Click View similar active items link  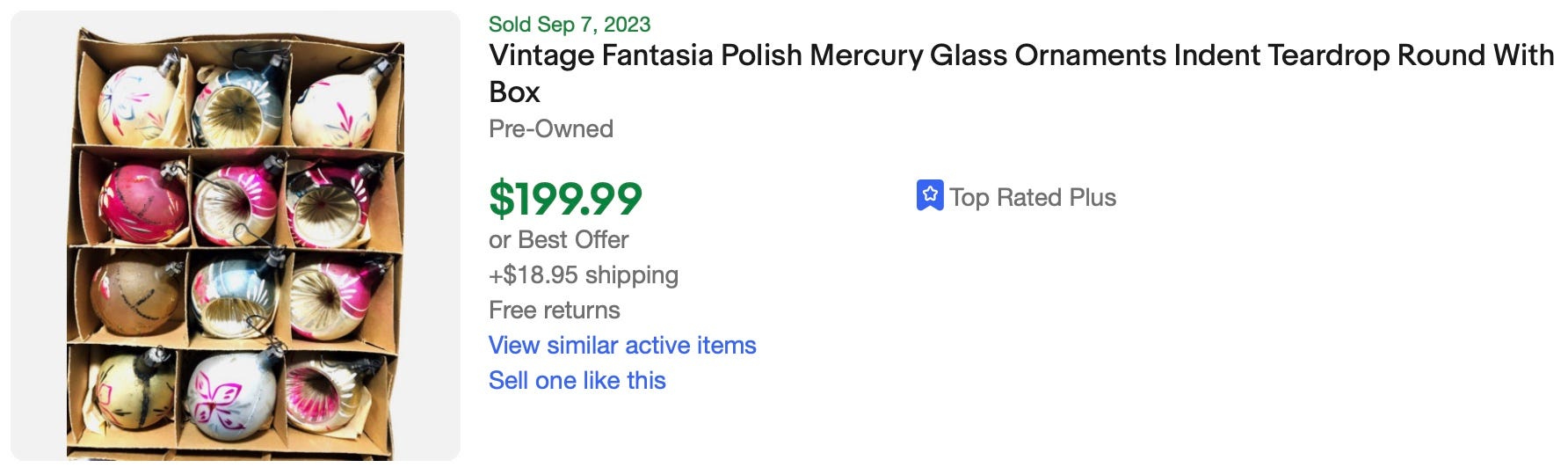[x=622, y=345]
